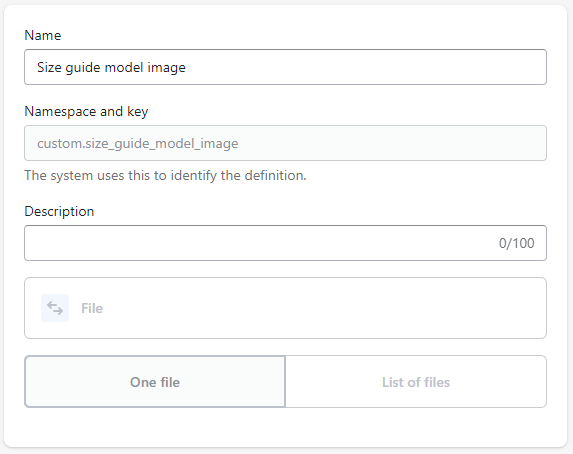The height and width of the screenshot is (454, 573).
Task: Click the File type label text
Action: pyautogui.click(x=92, y=308)
